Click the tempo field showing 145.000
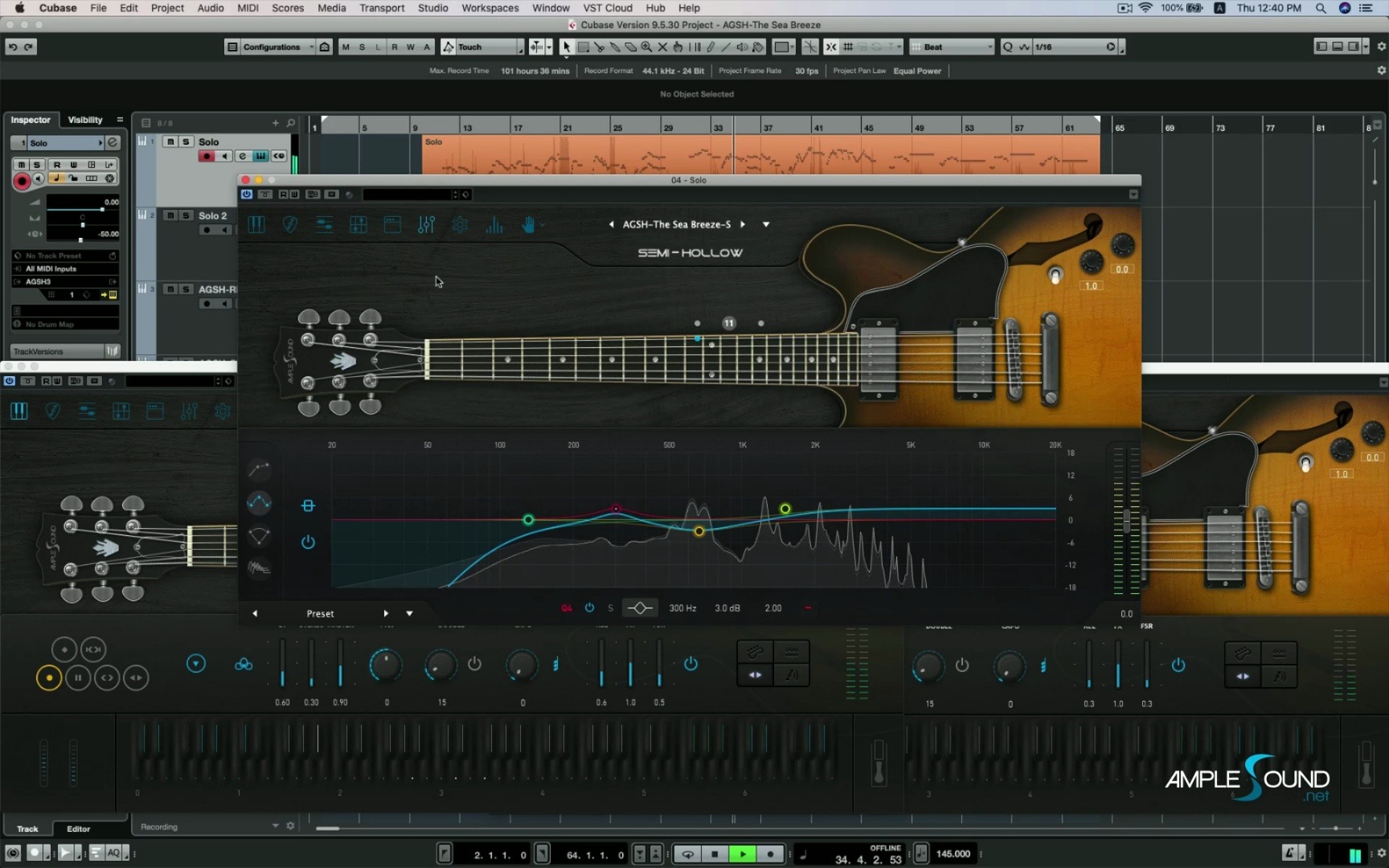The height and width of the screenshot is (868, 1389). click(953, 854)
